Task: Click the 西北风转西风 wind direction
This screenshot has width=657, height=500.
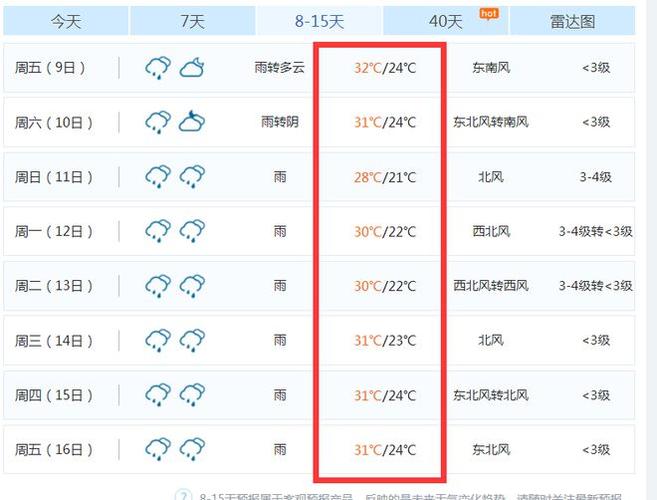Action: coord(491,286)
